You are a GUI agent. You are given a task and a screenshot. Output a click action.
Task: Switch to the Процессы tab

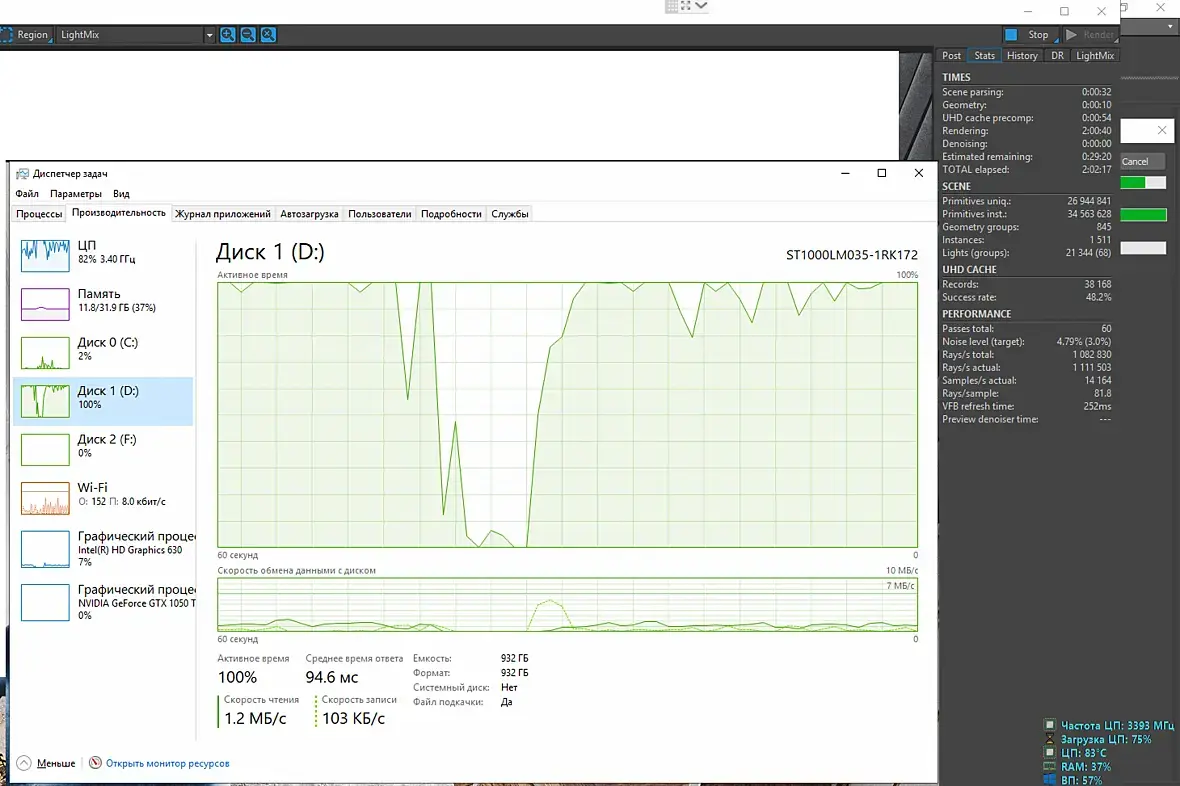[x=39, y=214]
